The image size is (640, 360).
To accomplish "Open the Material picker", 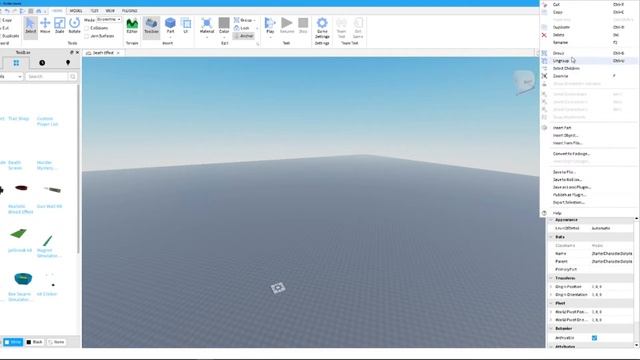I will (207, 26).
